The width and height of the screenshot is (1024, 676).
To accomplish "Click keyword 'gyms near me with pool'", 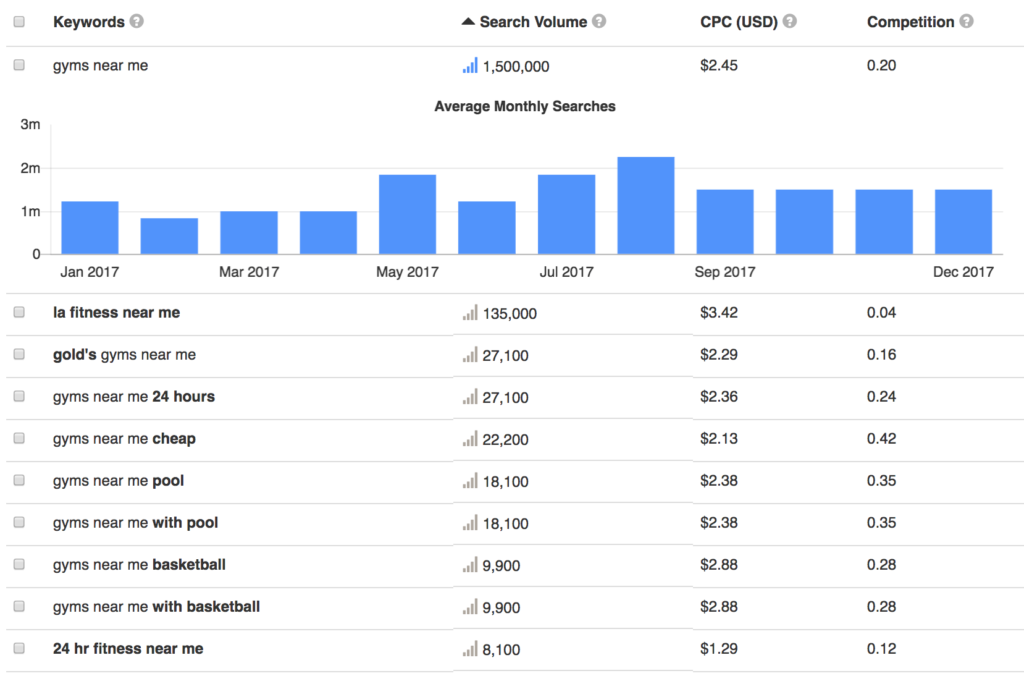I will tap(135, 523).
